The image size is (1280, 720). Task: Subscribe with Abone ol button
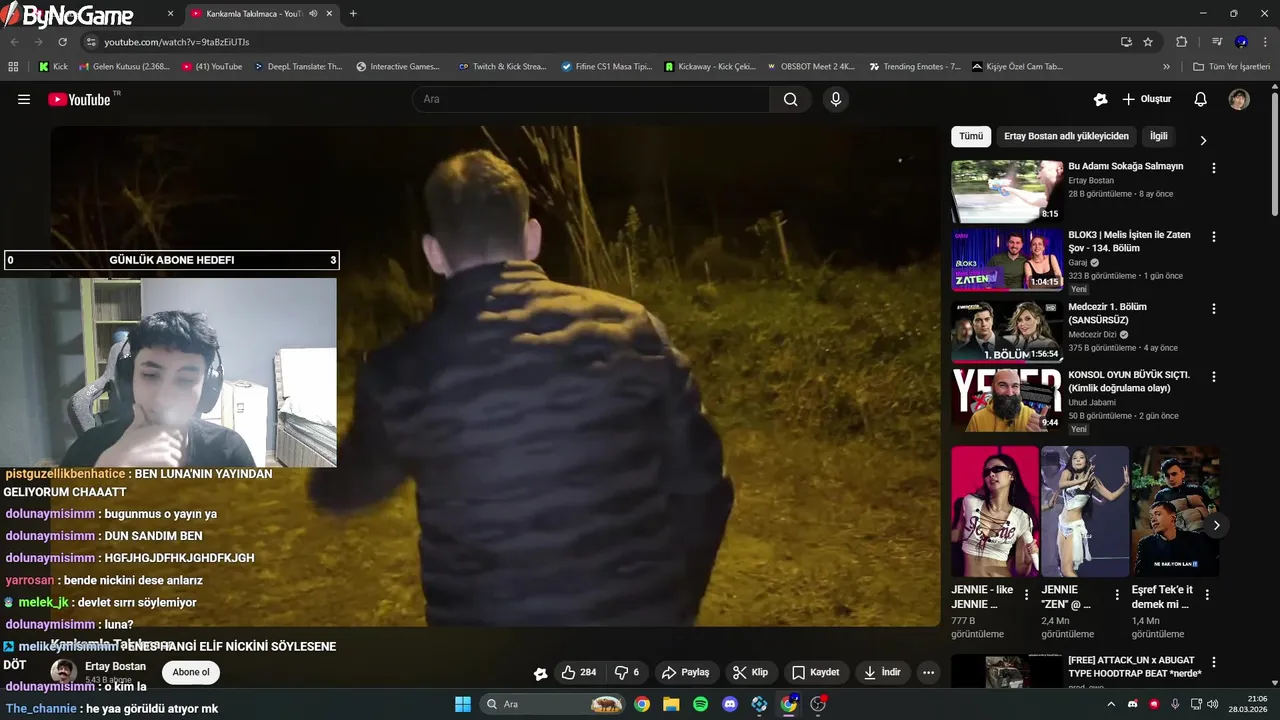coord(191,672)
